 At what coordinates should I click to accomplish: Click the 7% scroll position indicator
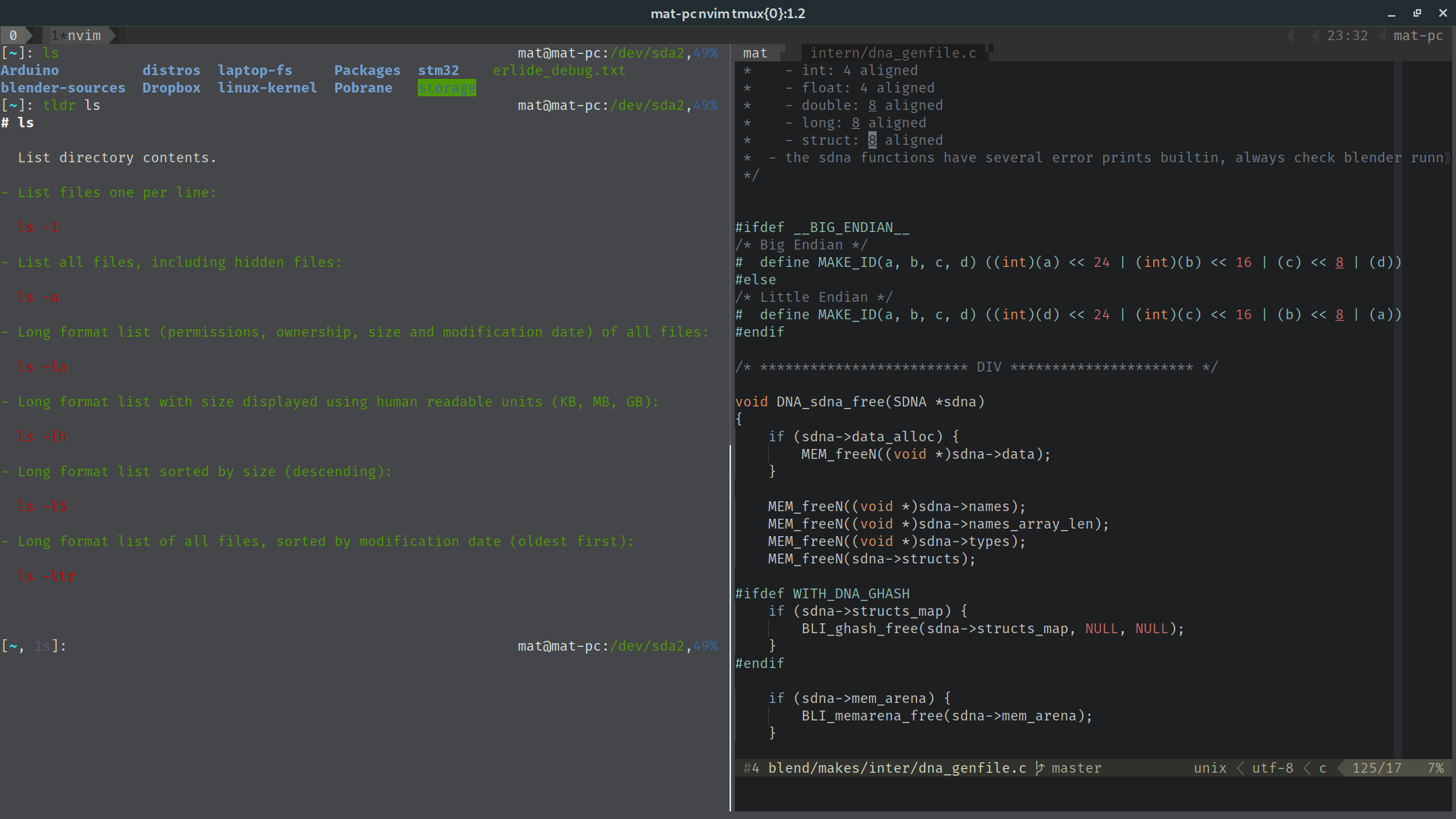[x=1436, y=768]
